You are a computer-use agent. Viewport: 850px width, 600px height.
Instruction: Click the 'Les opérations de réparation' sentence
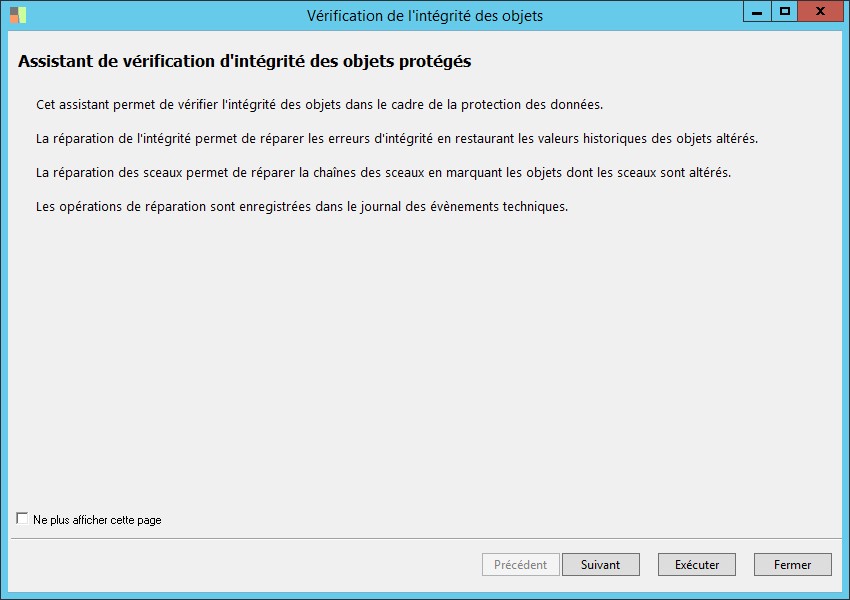click(301, 207)
